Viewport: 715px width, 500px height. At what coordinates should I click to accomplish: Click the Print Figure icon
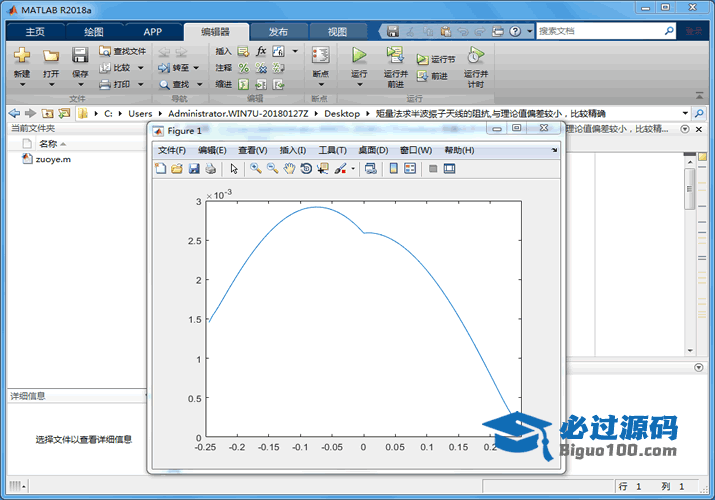tap(211, 169)
